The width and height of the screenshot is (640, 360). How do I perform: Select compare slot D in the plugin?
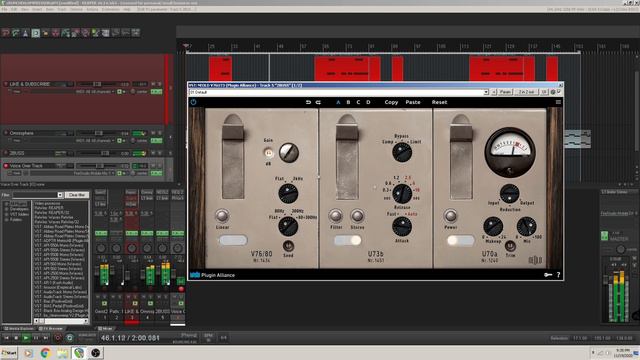(x=368, y=102)
